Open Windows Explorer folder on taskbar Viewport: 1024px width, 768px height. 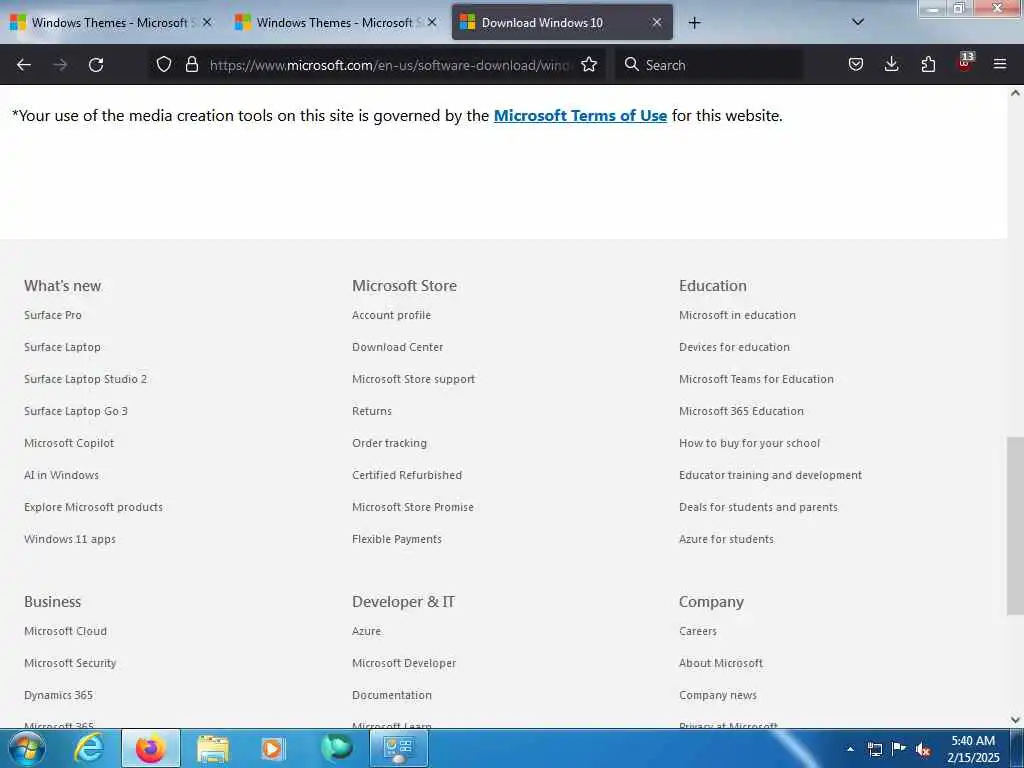click(x=213, y=748)
